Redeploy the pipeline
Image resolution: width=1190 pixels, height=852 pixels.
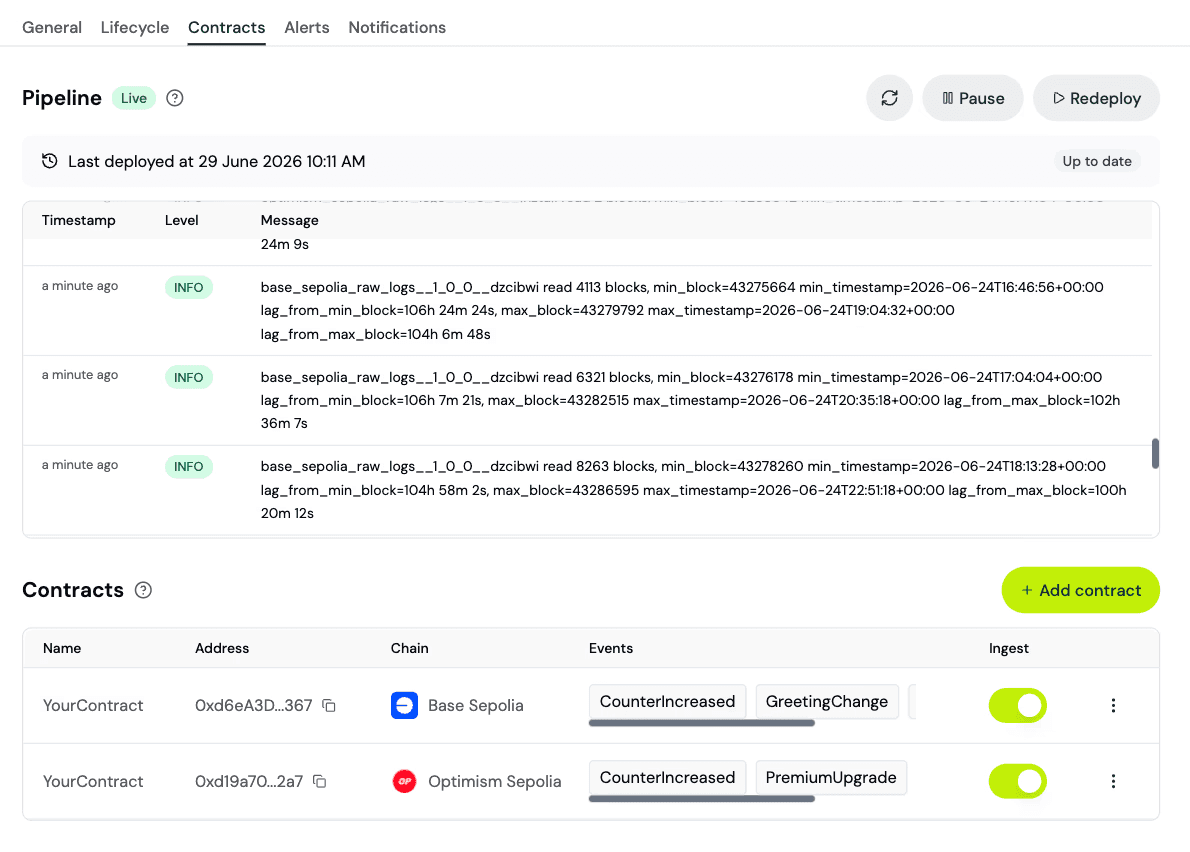click(x=1097, y=98)
